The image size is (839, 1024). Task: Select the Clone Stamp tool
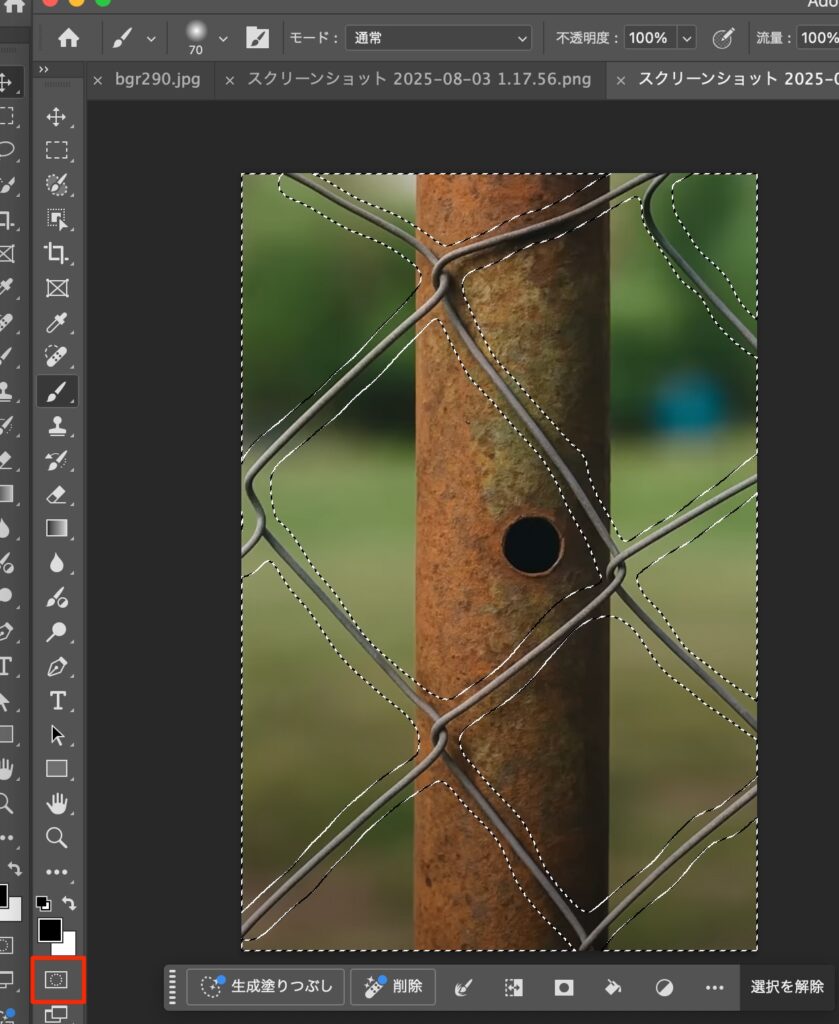(57, 426)
